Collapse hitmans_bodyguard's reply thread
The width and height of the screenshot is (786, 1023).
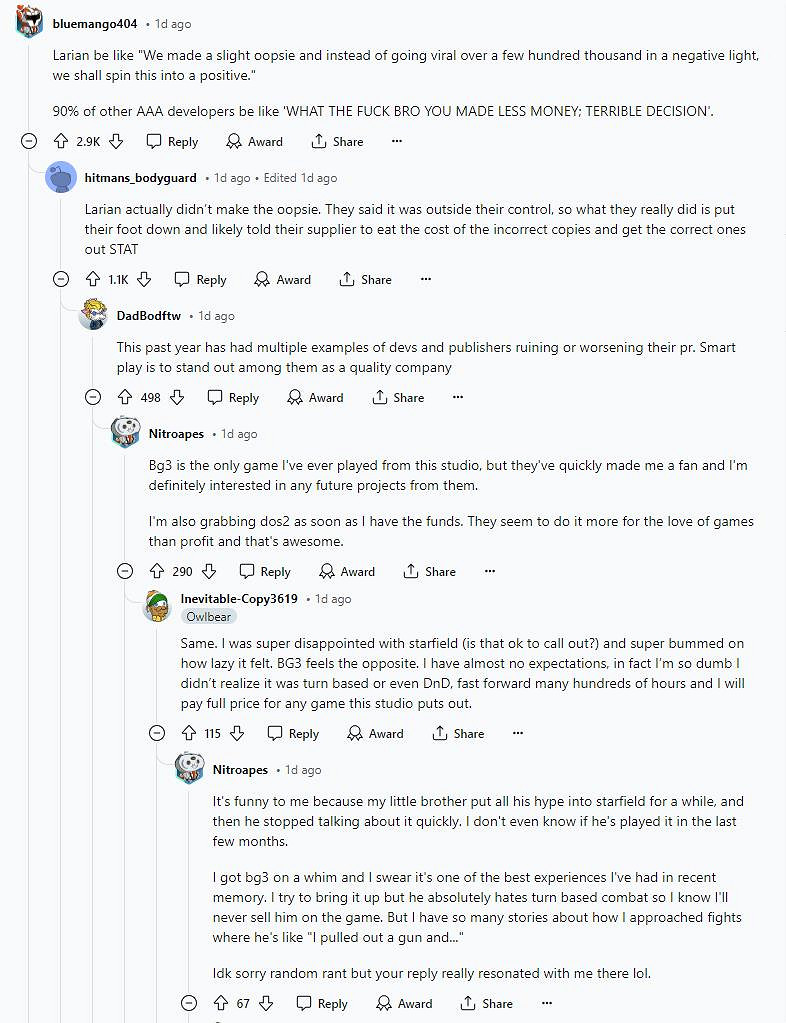coord(61,279)
